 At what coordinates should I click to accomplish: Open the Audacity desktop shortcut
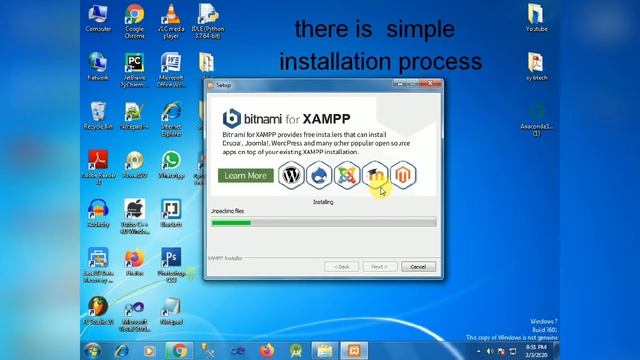coord(98,213)
